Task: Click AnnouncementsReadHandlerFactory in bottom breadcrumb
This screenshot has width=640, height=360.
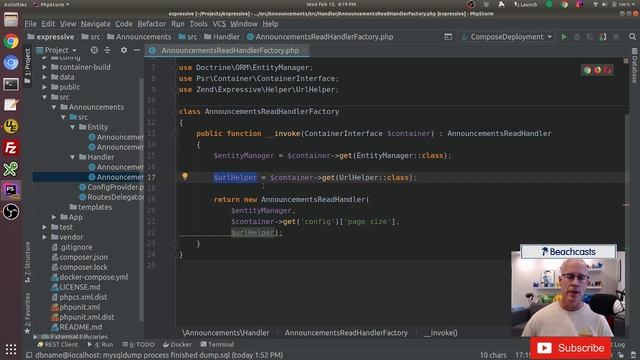Action: pos(346,333)
